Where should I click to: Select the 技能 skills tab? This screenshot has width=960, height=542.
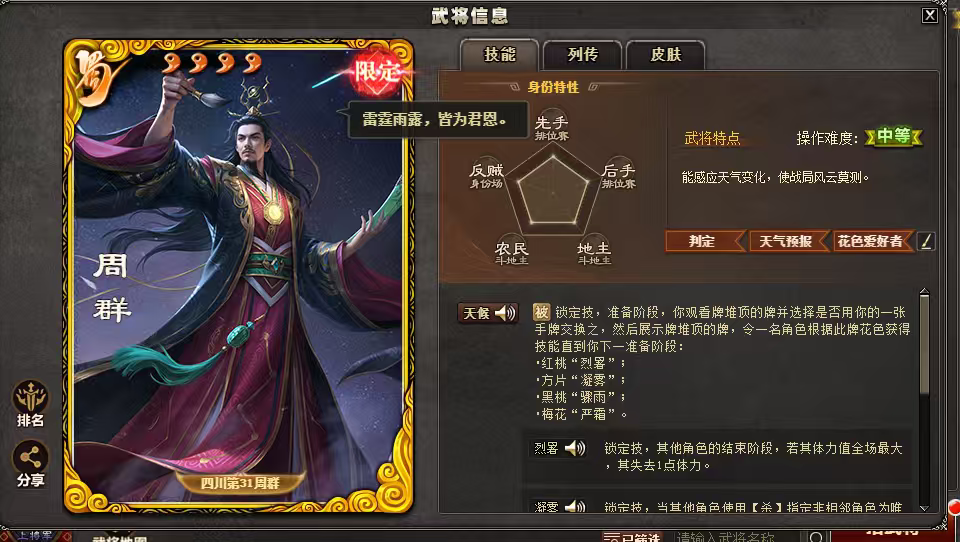(500, 55)
